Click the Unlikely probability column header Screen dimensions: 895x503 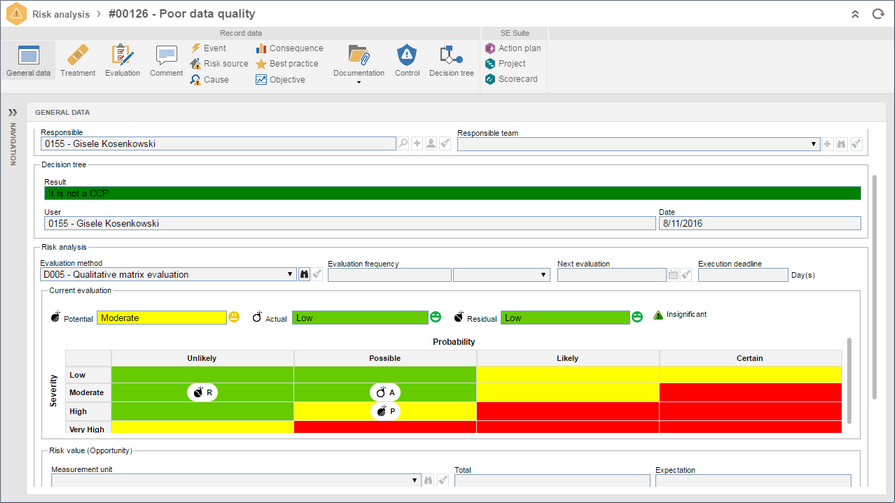202,358
